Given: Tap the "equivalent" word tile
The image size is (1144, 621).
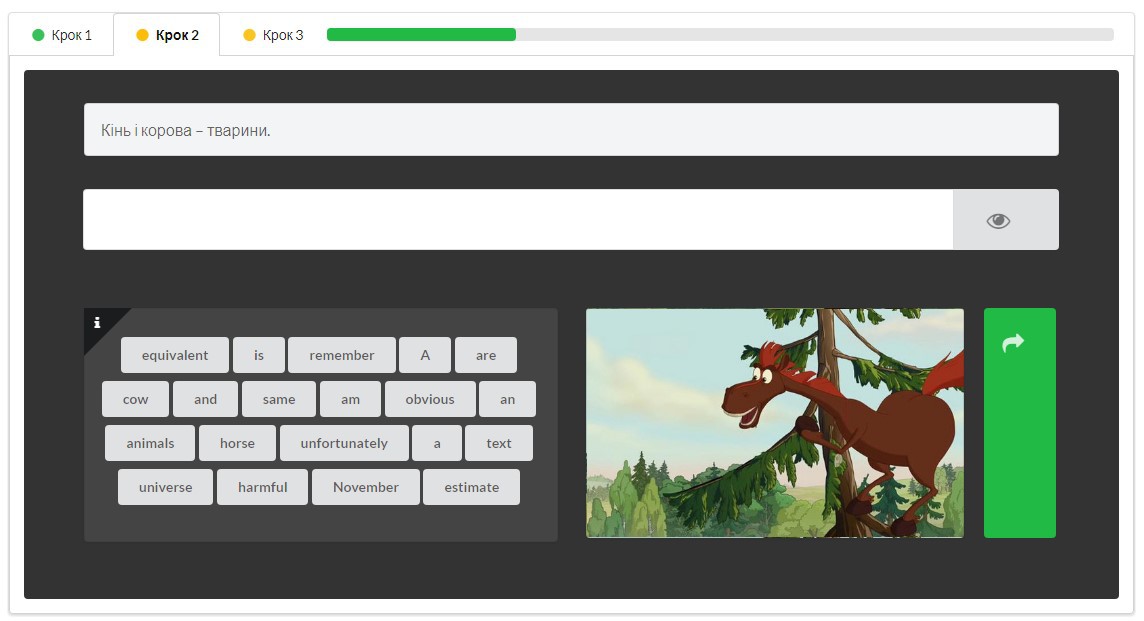Looking at the screenshot, I should click(x=174, y=355).
